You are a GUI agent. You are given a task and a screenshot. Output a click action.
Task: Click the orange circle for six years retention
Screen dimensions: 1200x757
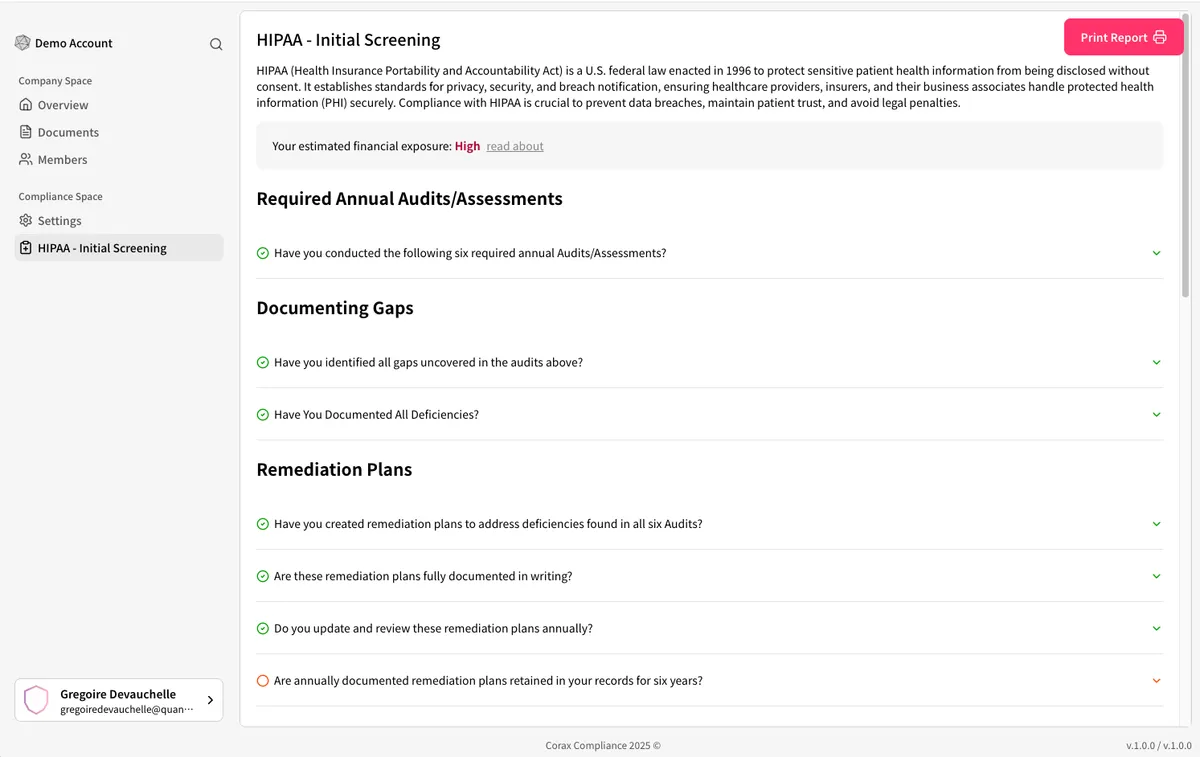click(x=263, y=681)
